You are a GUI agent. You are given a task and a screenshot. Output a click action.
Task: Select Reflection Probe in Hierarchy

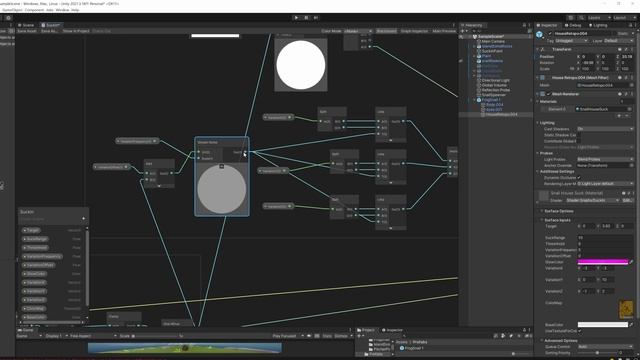tap(496, 90)
